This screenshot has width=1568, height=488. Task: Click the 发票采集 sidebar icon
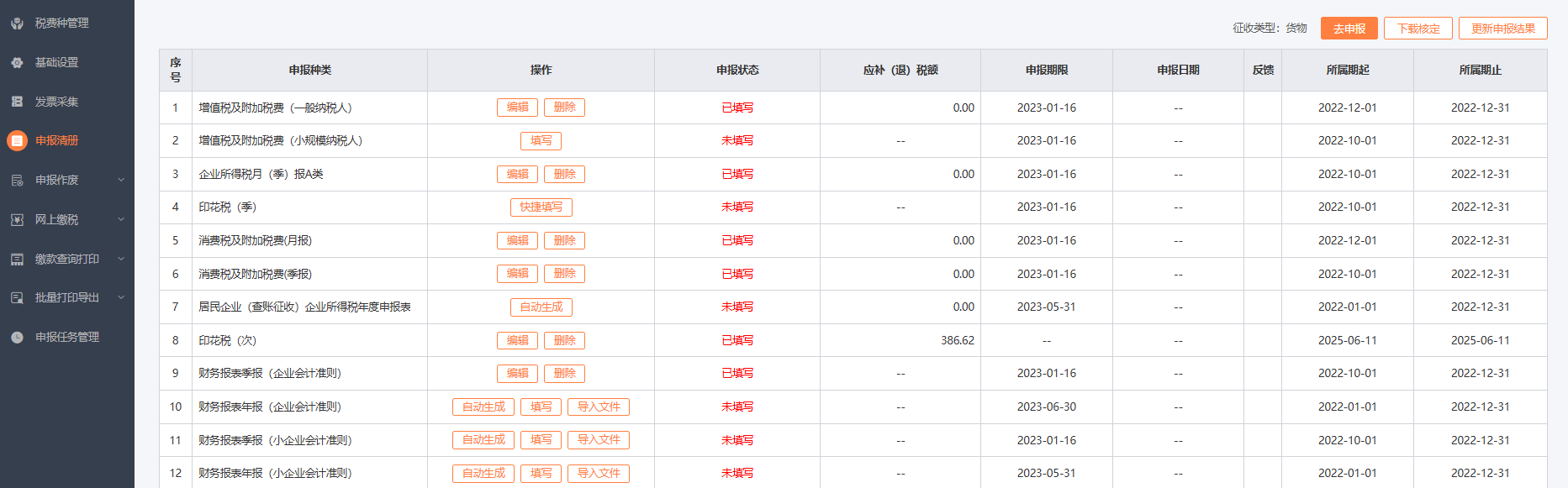coord(17,102)
